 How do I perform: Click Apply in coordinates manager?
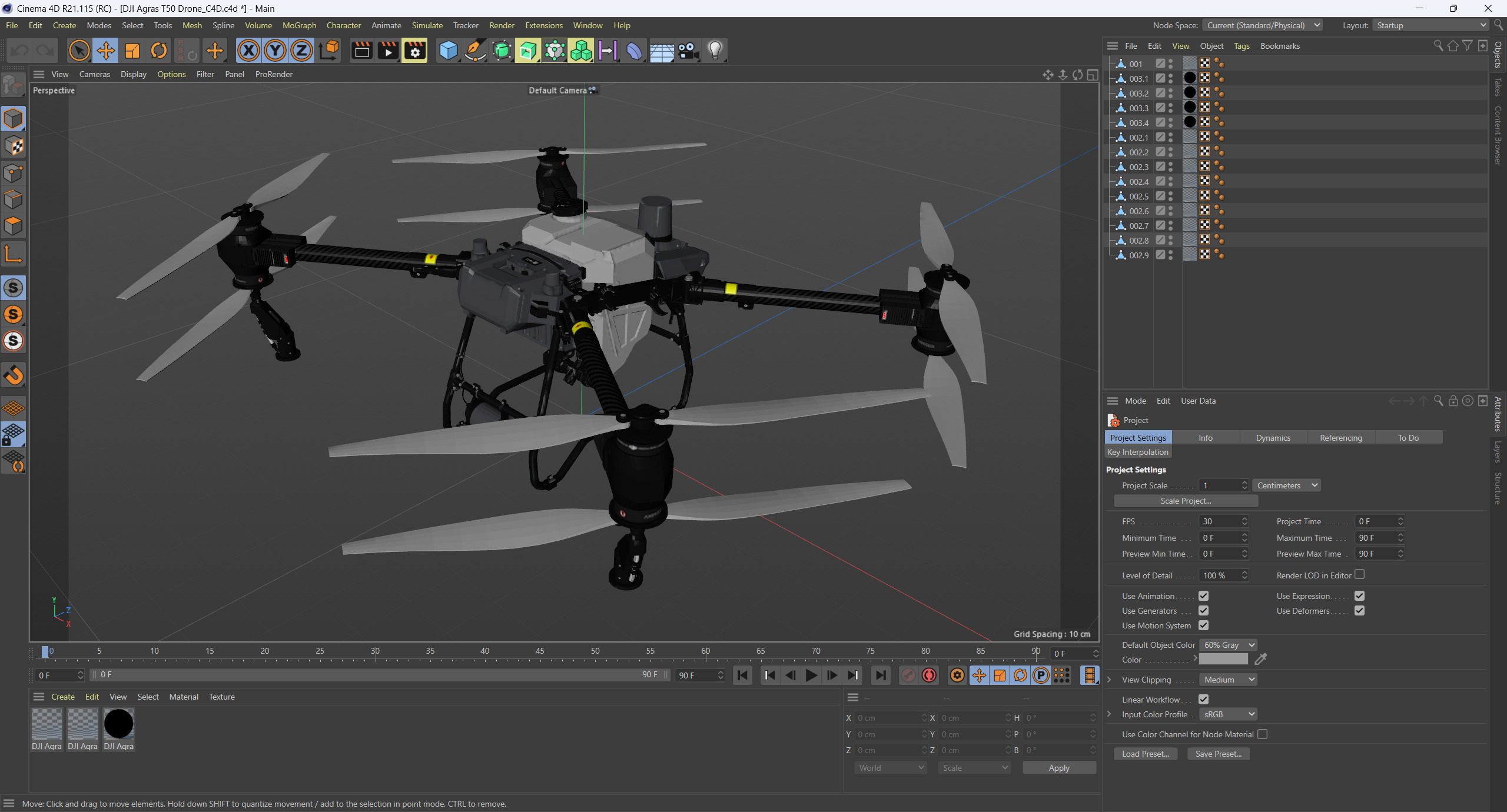coord(1059,768)
